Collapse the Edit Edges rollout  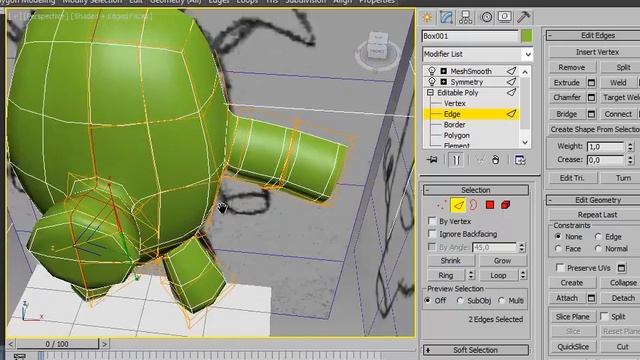tap(593, 36)
